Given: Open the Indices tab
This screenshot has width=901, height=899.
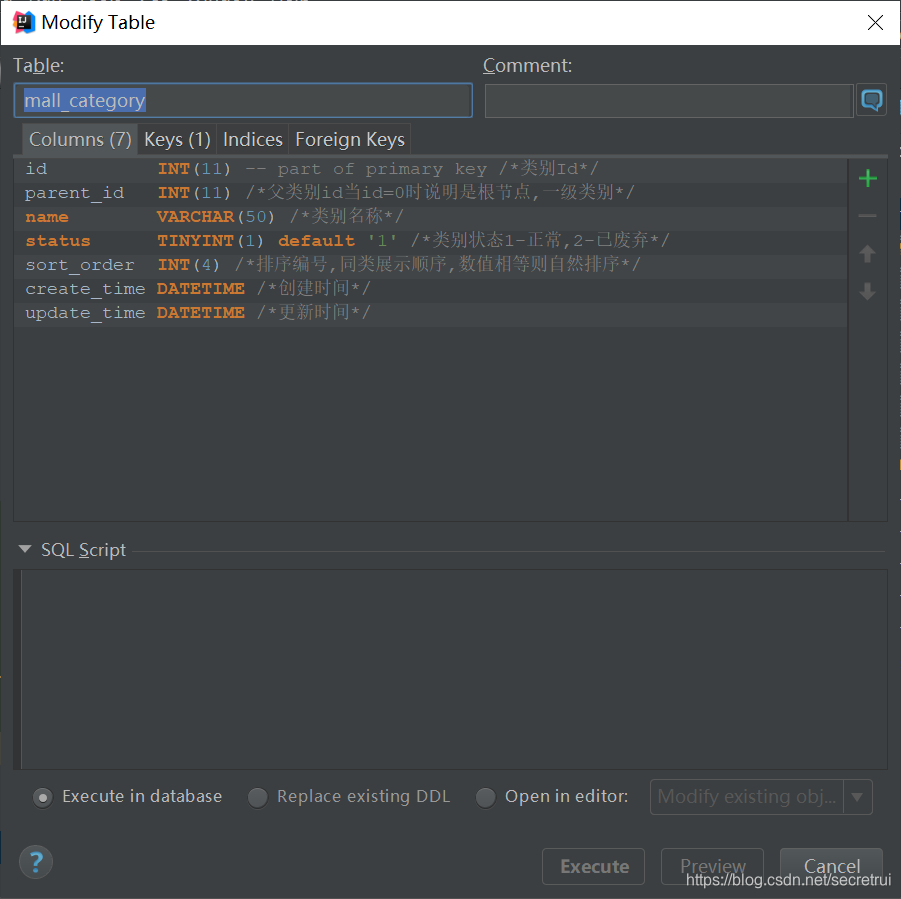Looking at the screenshot, I should pyautogui.click(x=252, y=139).
